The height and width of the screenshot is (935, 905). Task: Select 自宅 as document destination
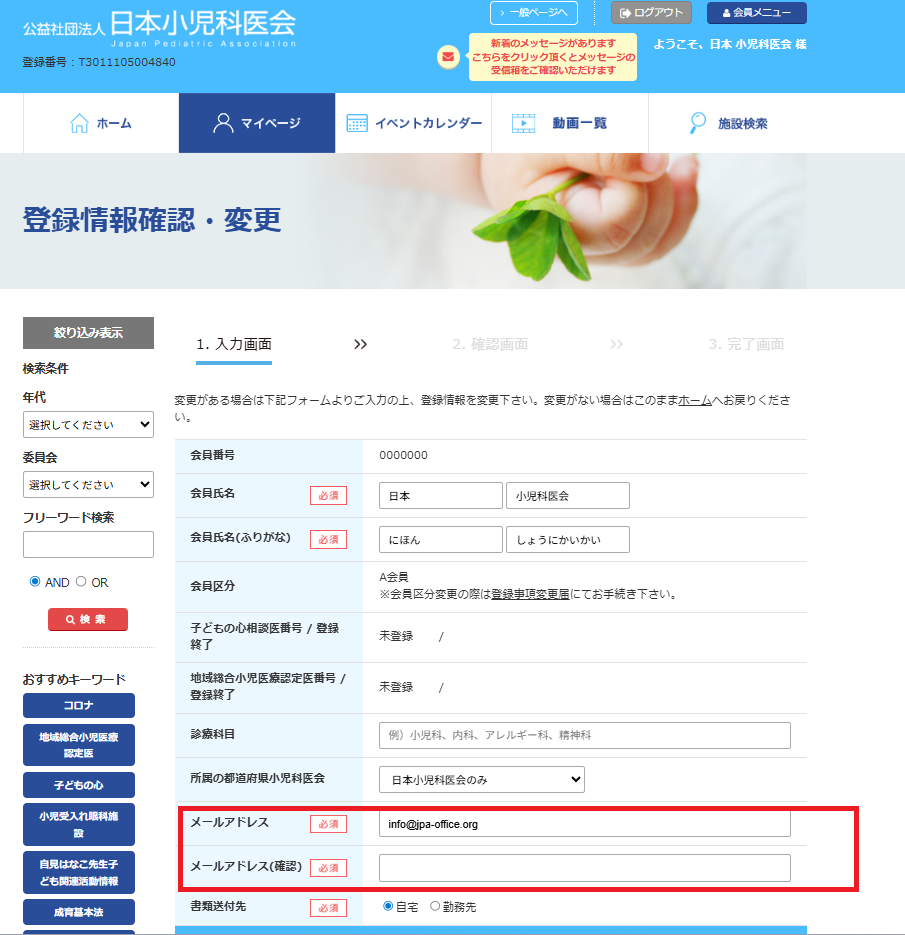[389, 906]
